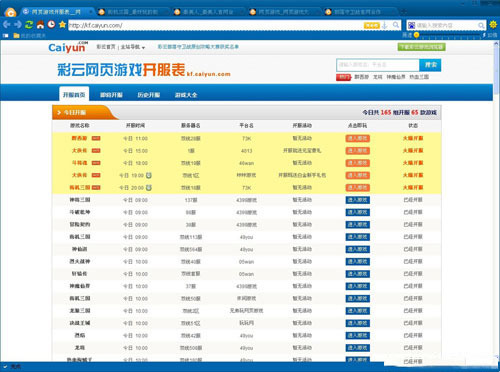Click the green refresh icon
The image size is (500, 372).
(x=29, y=24)
